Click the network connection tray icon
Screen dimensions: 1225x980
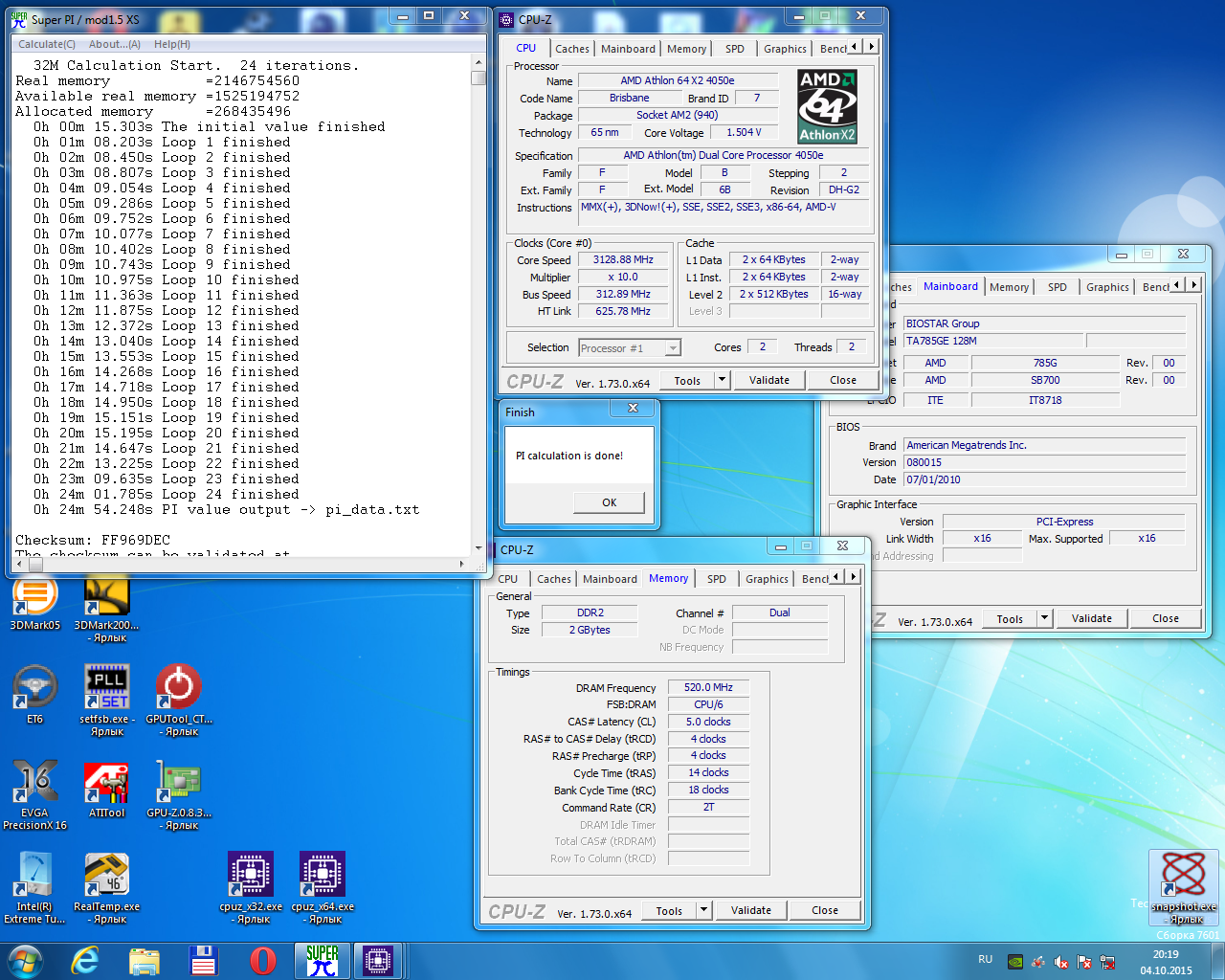click(x=1107, y=962)
